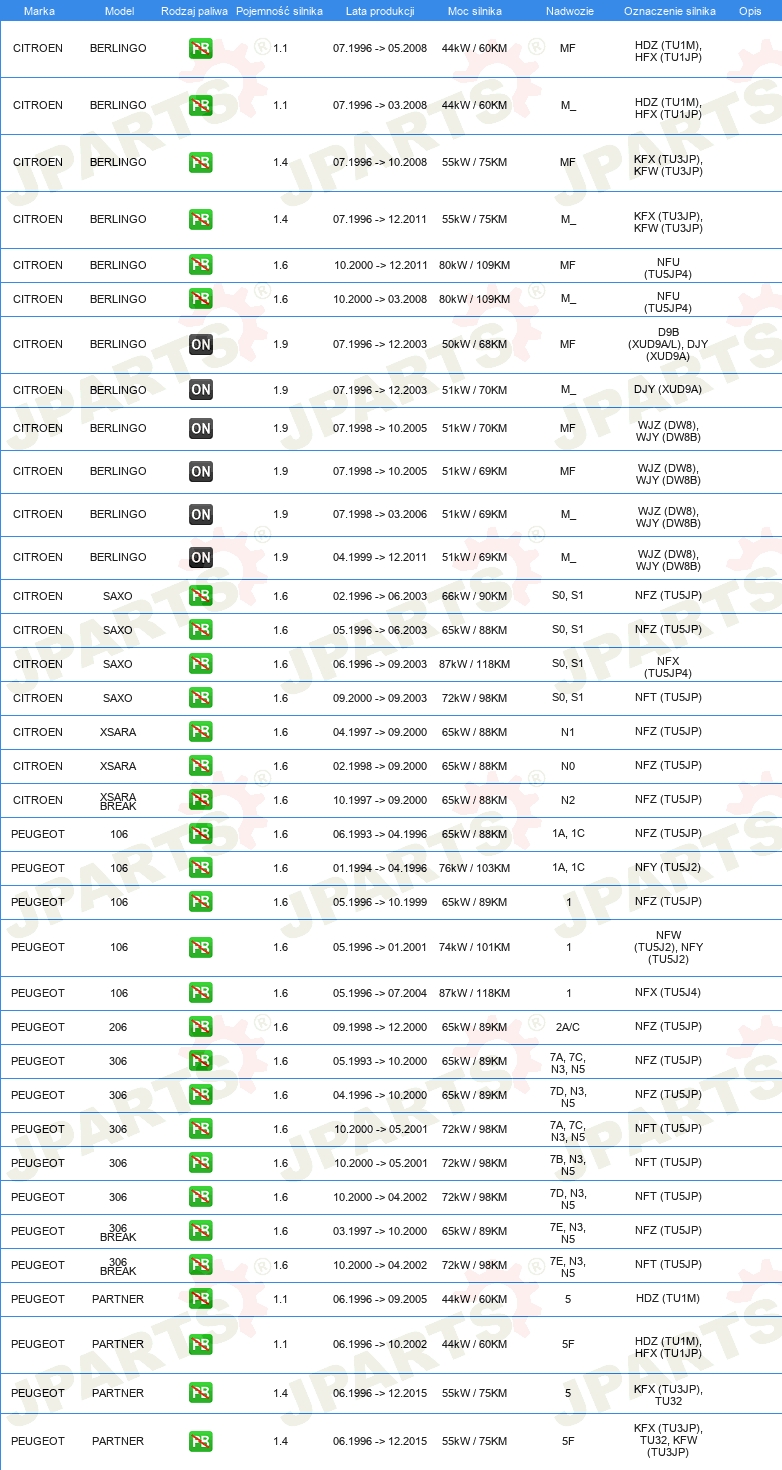
Task: Click engine code "NFX (TU5J4)" for 106
Action: click(x=668, y=992)
